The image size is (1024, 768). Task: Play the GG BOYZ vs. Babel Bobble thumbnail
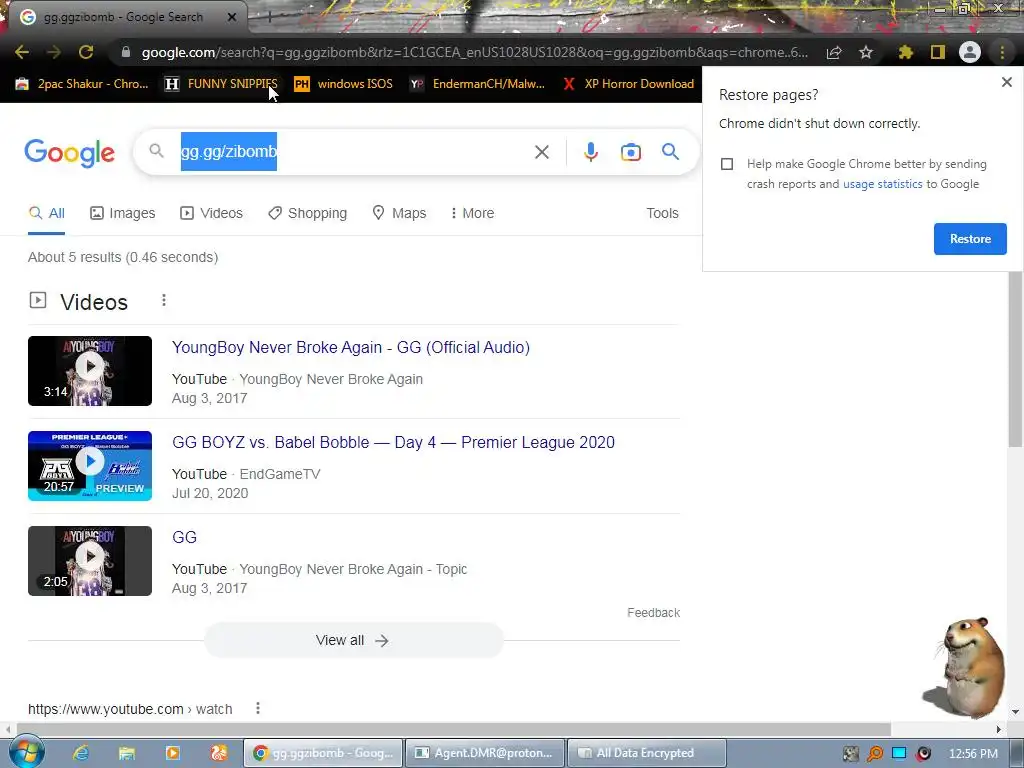point(90,466)
